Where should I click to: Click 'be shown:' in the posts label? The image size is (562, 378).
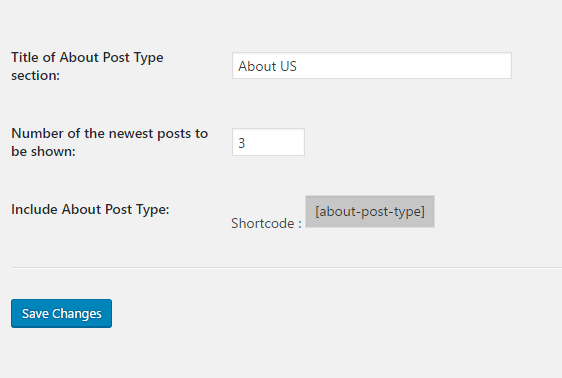tap(43, 152)
